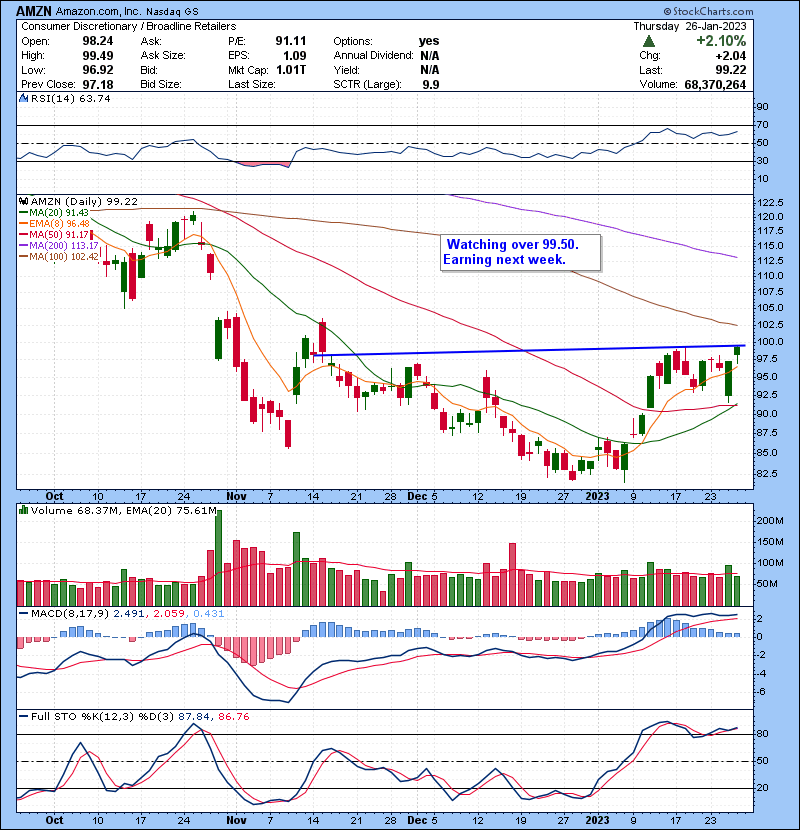Click the MACD(8,17,9) indicator label

(70, 614)
